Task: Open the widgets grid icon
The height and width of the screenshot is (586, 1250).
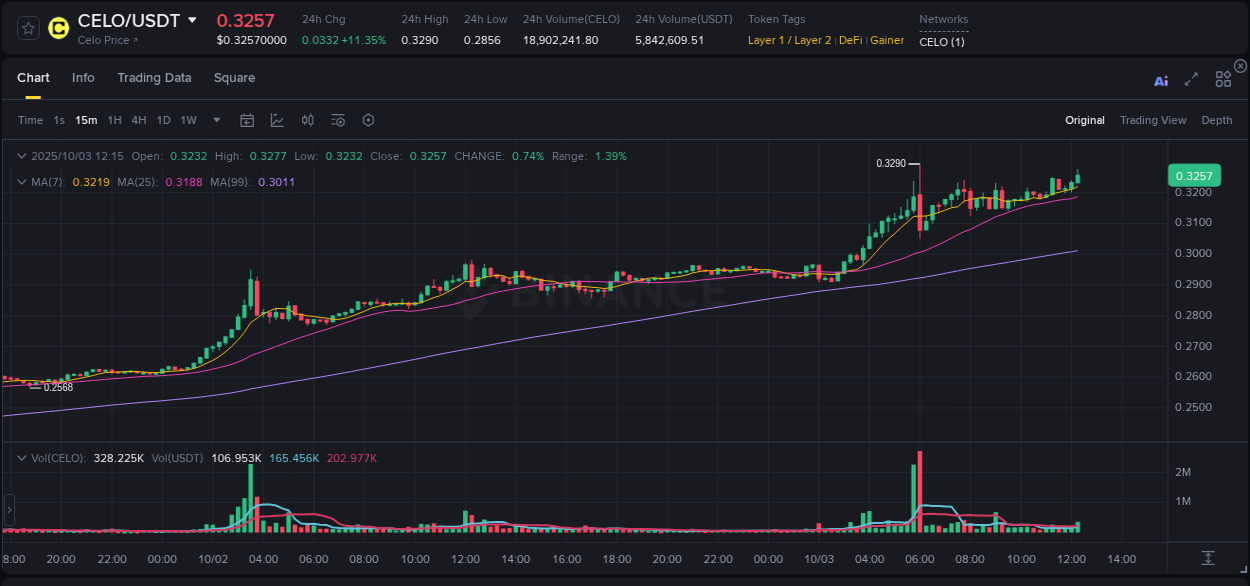Action: pos(1223,80)
